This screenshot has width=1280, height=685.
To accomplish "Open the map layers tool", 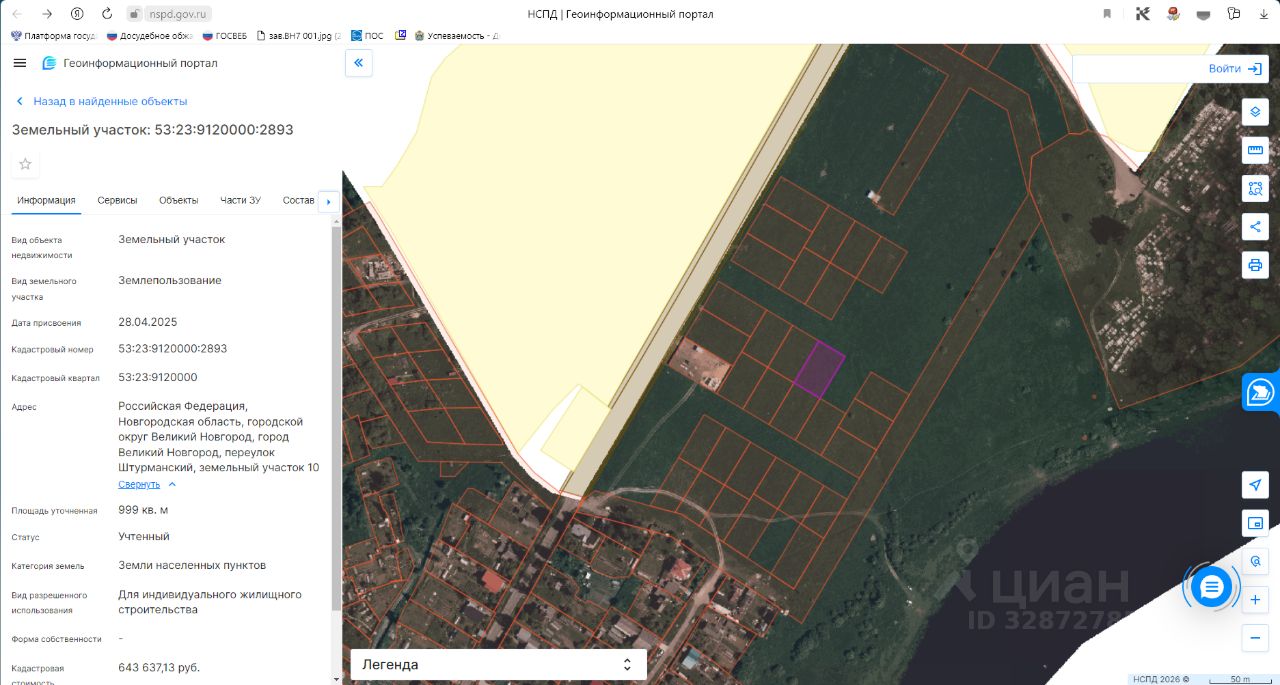I will (x=1255, y=111).
